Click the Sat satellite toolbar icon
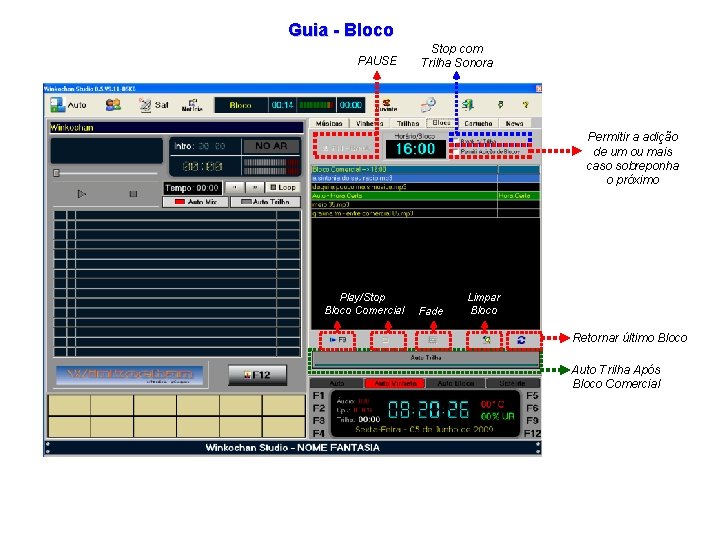 click(153, 105)
